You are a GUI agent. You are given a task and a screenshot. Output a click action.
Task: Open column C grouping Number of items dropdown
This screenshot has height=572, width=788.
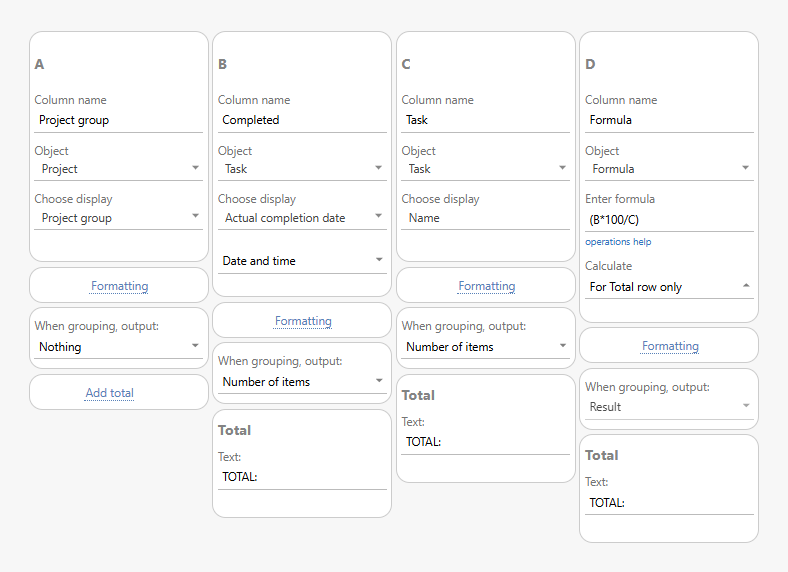486,347
